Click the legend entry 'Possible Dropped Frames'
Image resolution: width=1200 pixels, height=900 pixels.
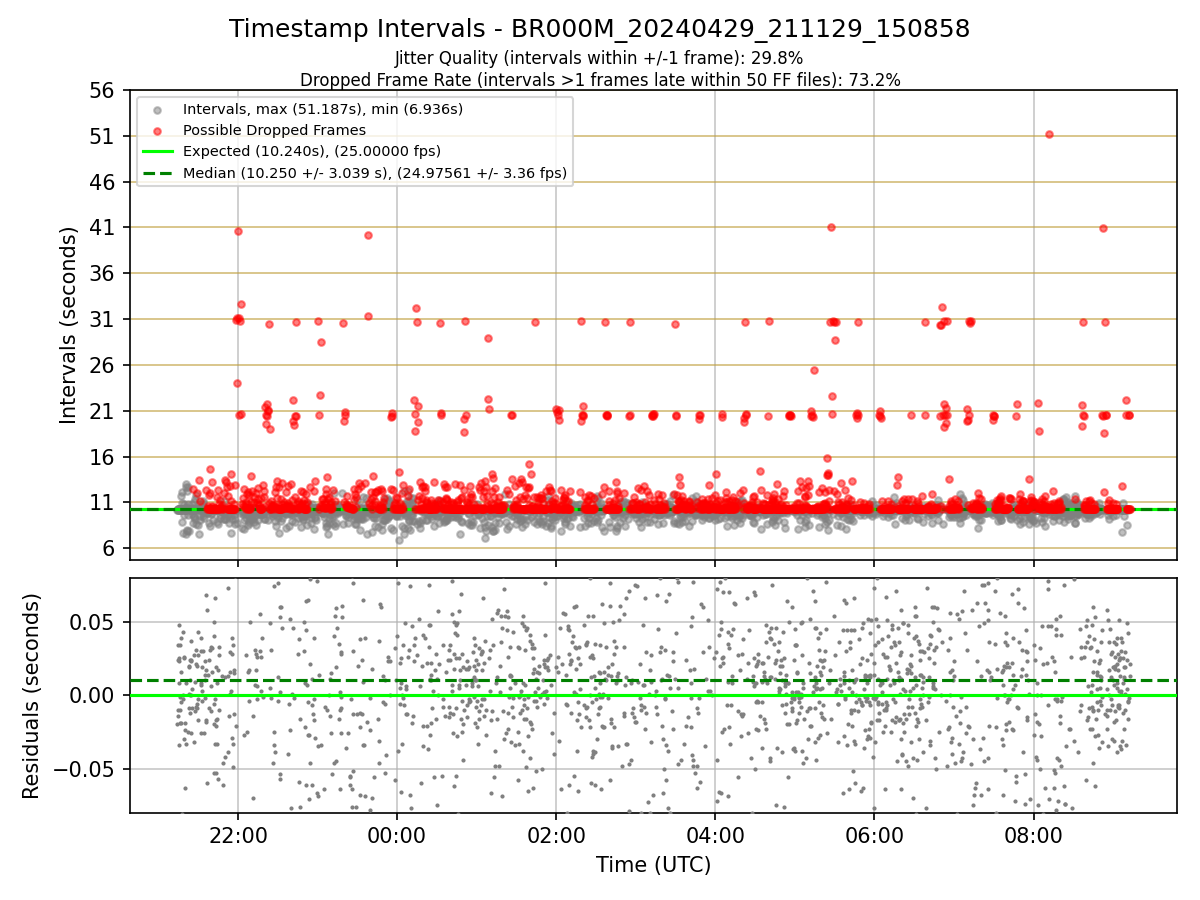(x=274, y=130)
